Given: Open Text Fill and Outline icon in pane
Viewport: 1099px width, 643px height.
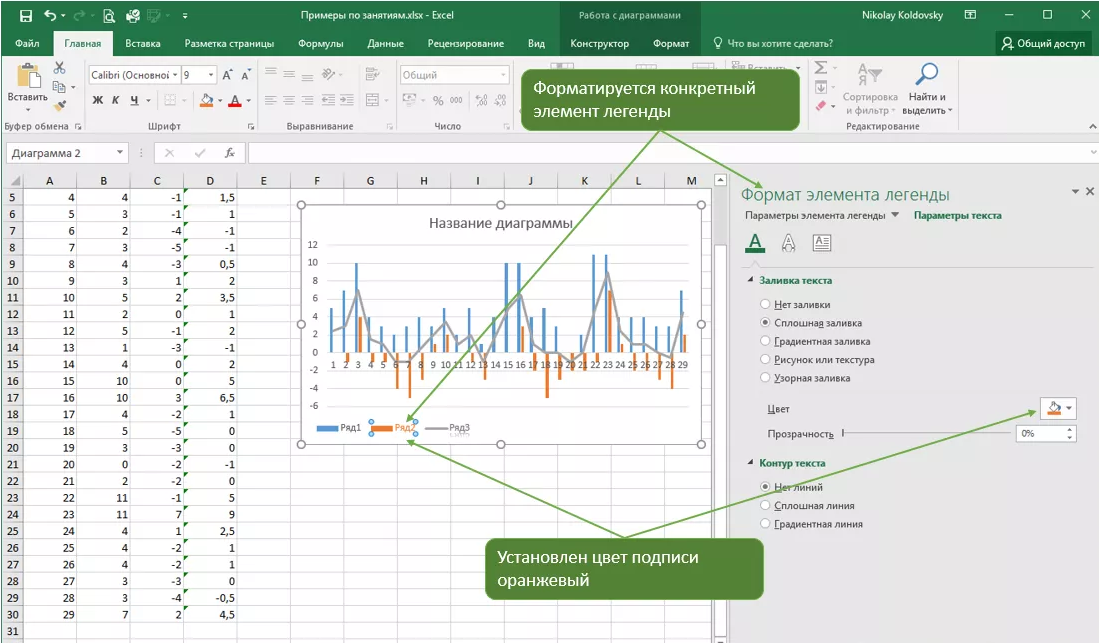Looking at the screenshot, I should 755,243.
